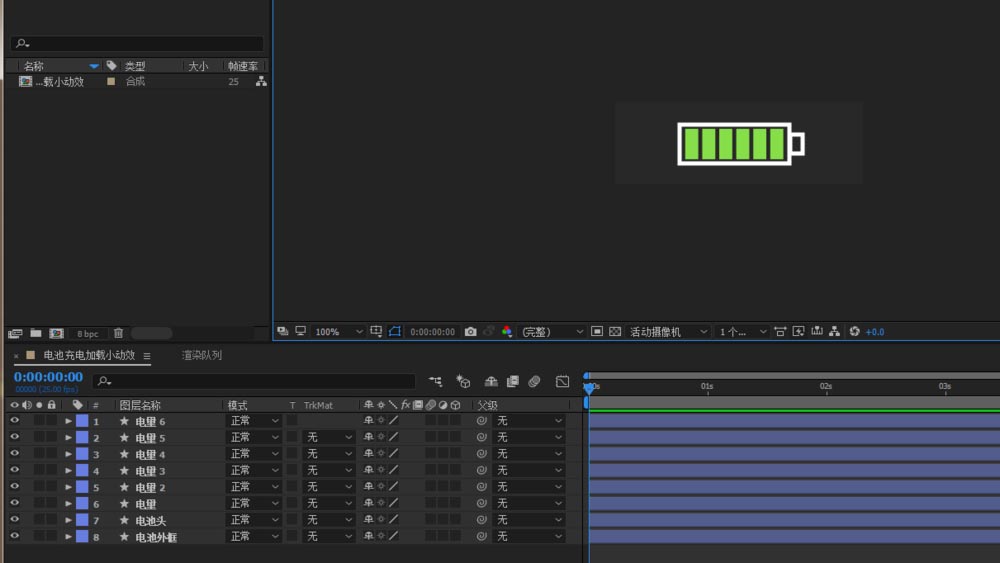Click the delete trash icon in project panel
1000x563 pixels.
119,333
